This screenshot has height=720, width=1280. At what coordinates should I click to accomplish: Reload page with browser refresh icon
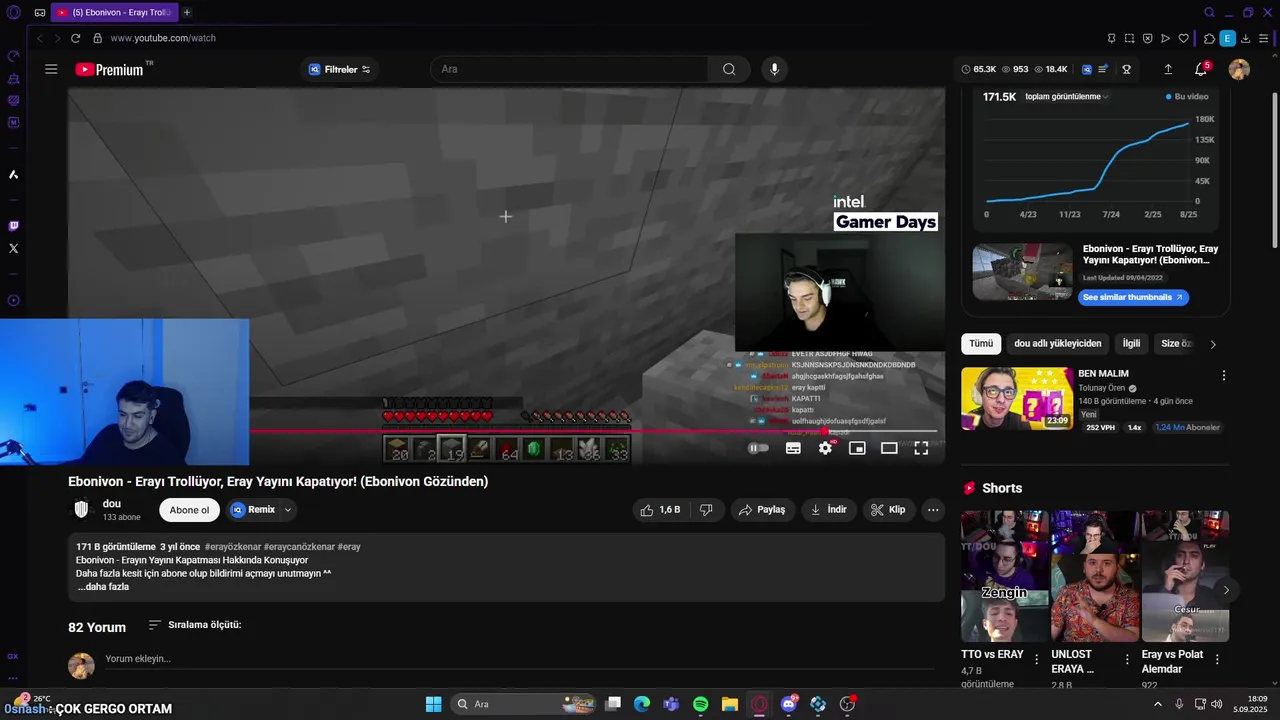tap(75, 38)
